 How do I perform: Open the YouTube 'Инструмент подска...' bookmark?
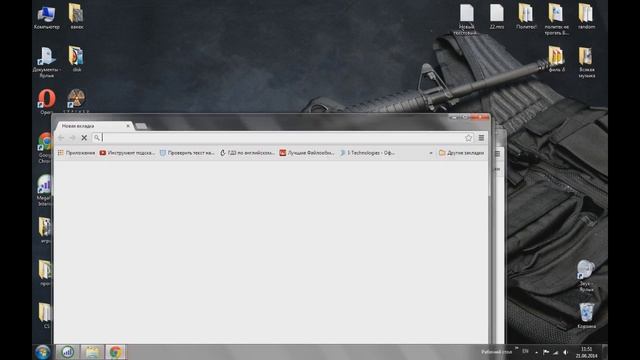tap(127, 153)
